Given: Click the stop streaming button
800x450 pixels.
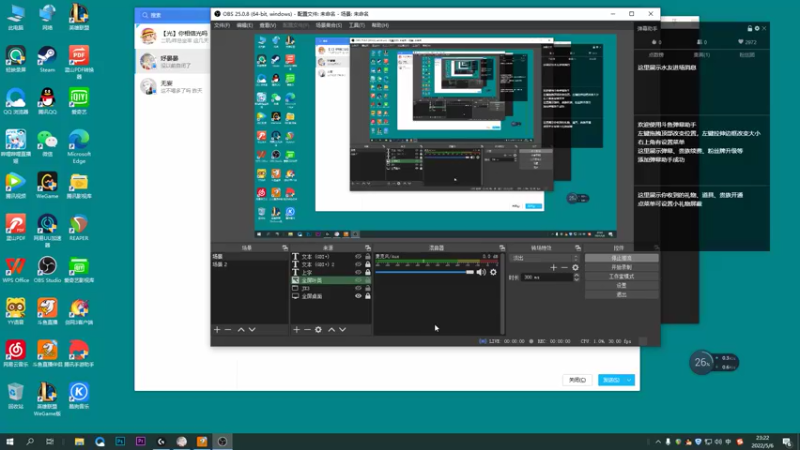Looking at the screenshot, I should click(x=621, y=258).
